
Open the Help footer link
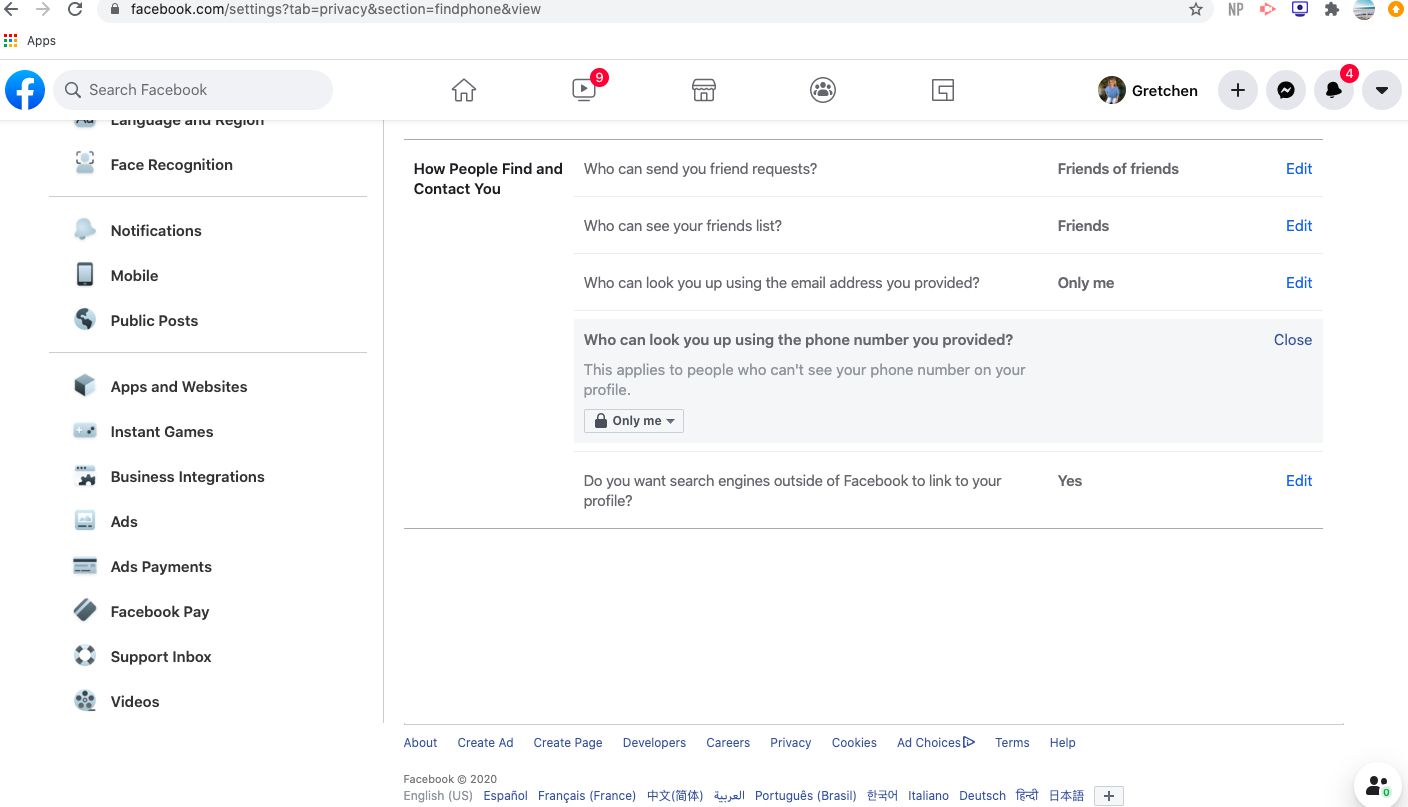[1063, 743]
